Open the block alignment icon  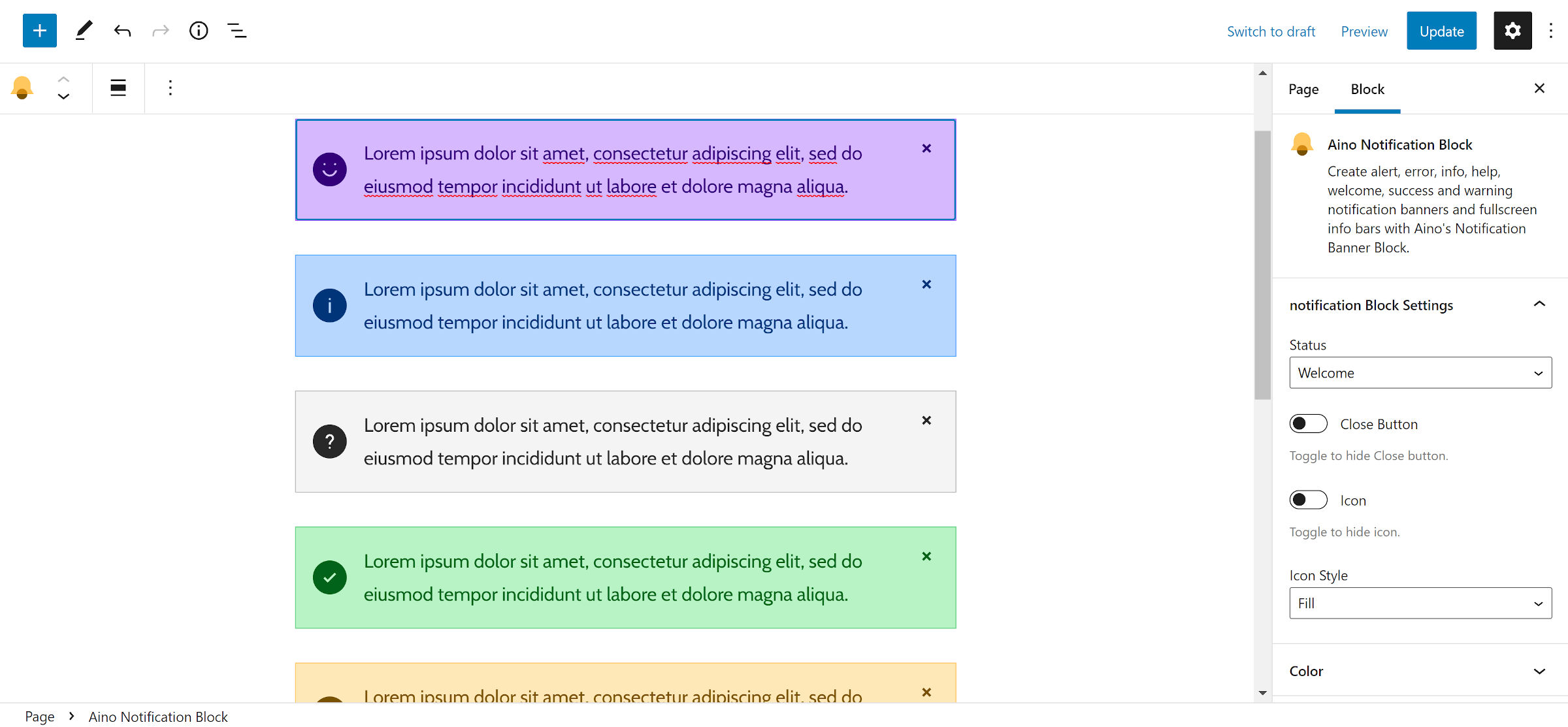click(118, 88)
